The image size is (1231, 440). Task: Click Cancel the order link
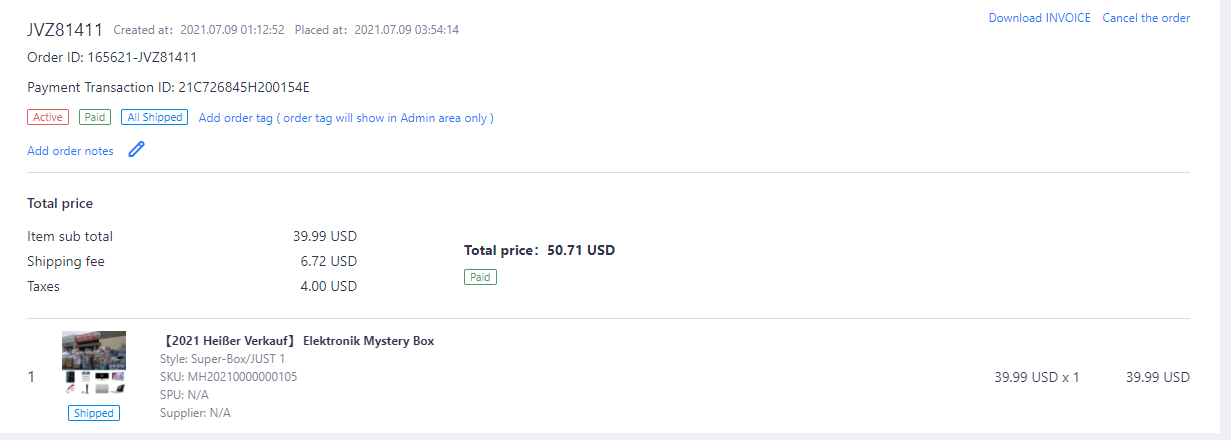[x=1146, y=18]
